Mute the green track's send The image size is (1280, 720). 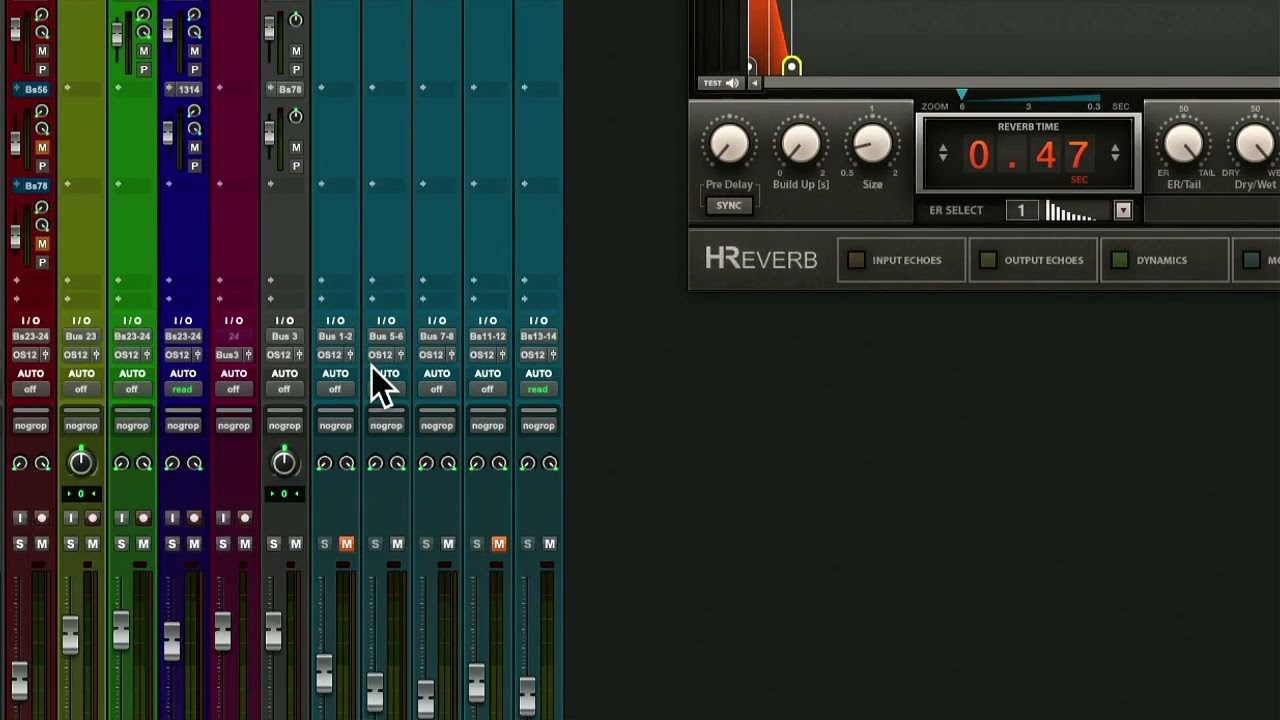coord(143,51)
